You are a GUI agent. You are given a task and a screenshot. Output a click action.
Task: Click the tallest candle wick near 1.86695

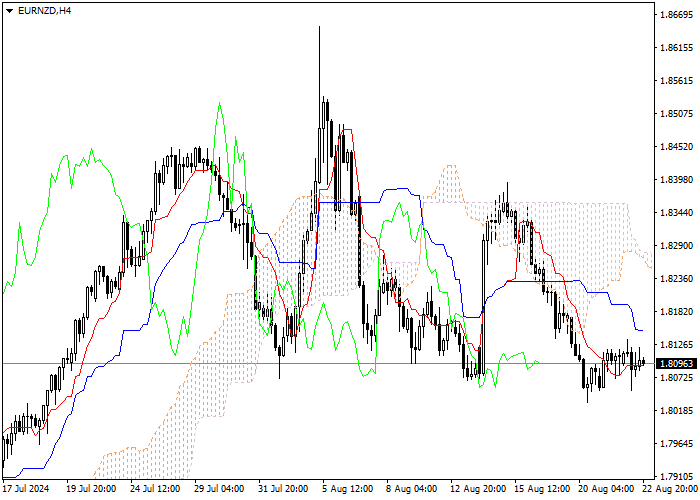click(x=320, y=77)
